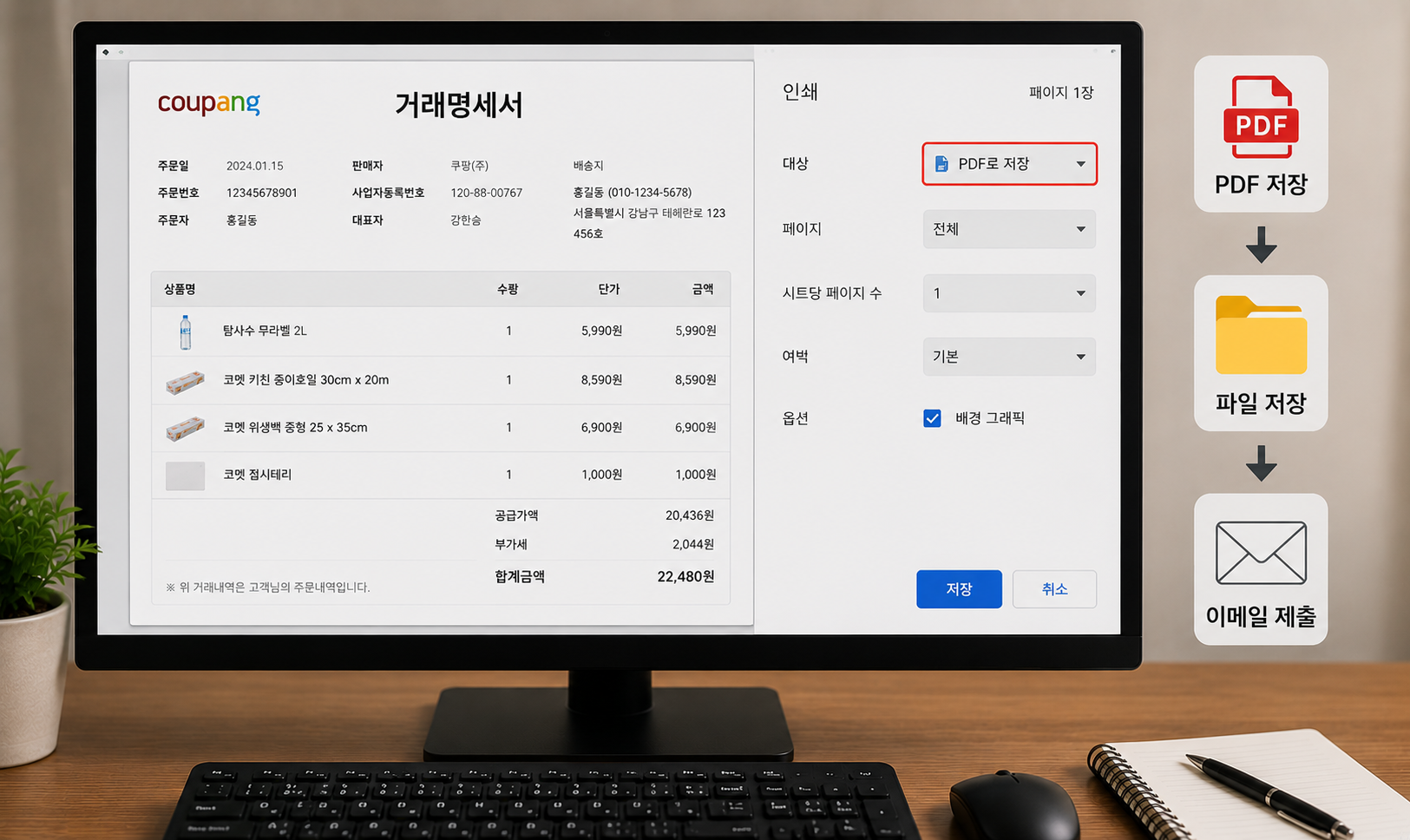Expand the 시트당 페이지 수 dropdown
This screenshot has width=1410, height=840.
point(1009,293)
